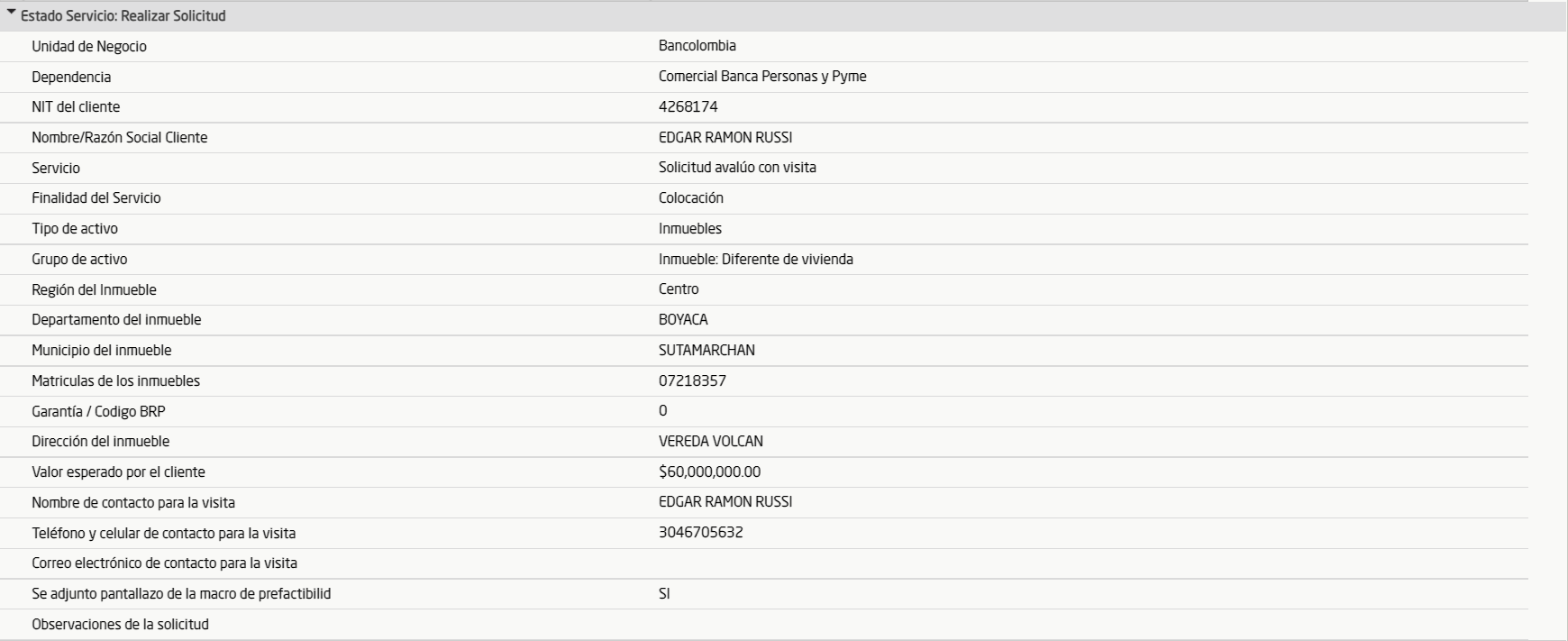
Task: Click the 'Comercial Banca Personas y Pyme' value
Action: 761,77
